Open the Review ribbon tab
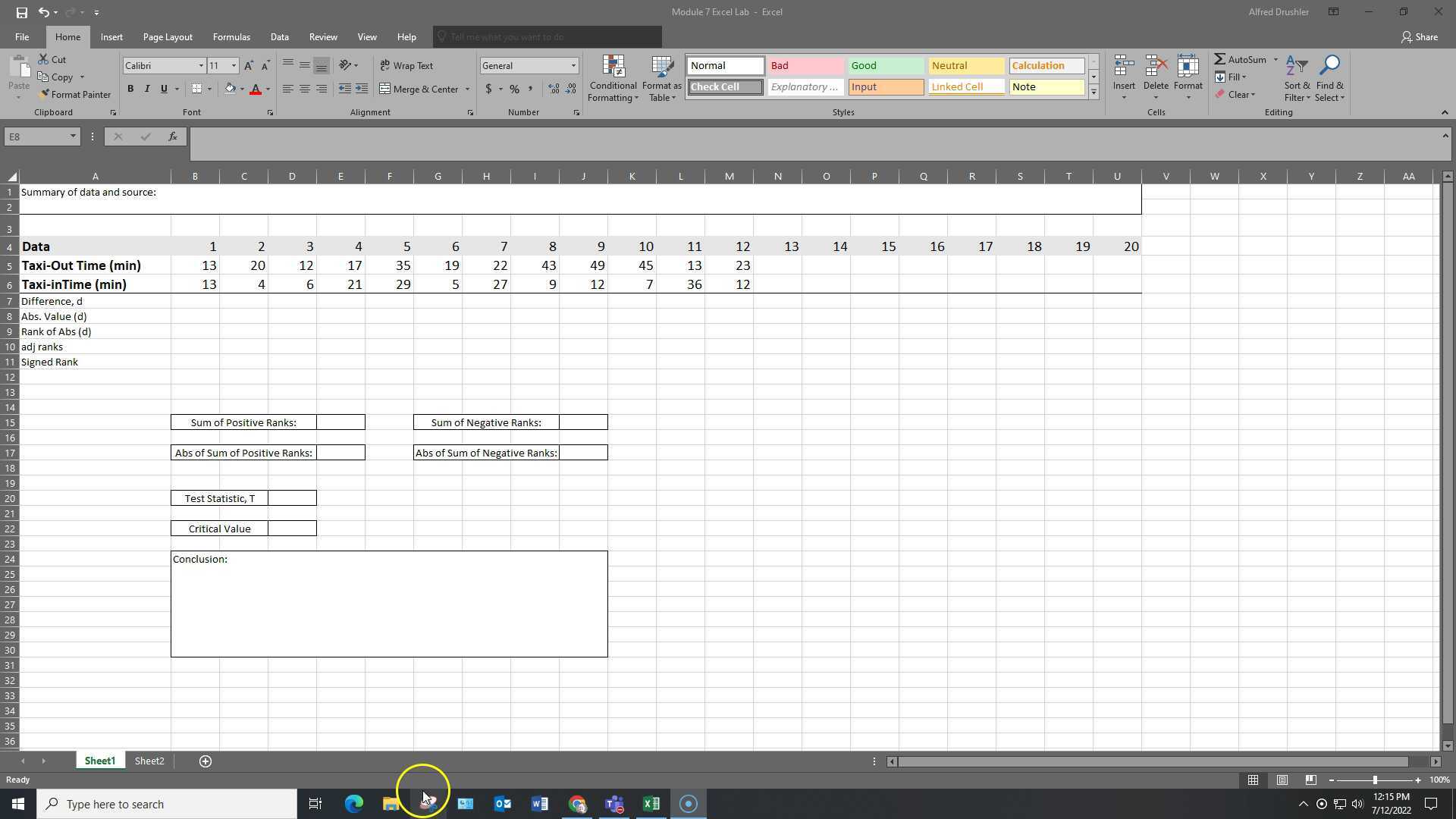Screen dimensions: 1456x819 pyautogui.click(x=322, y=36)
